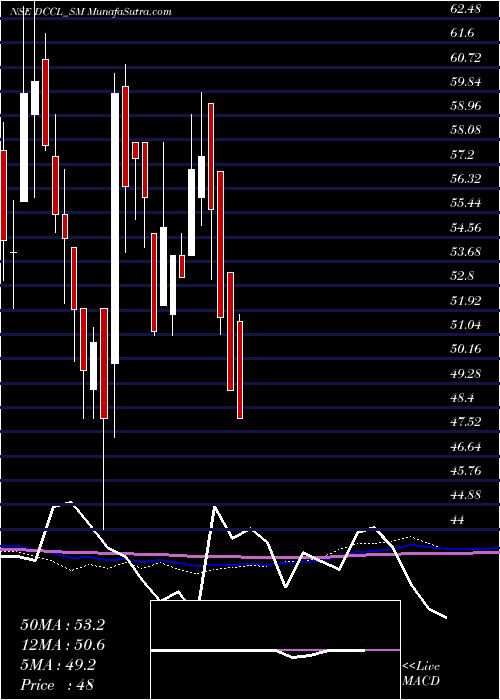Select the 53.68 price axis label
The width and height of the screenshot is (500, 700).
pyautogui.click(x=466, y=252)
